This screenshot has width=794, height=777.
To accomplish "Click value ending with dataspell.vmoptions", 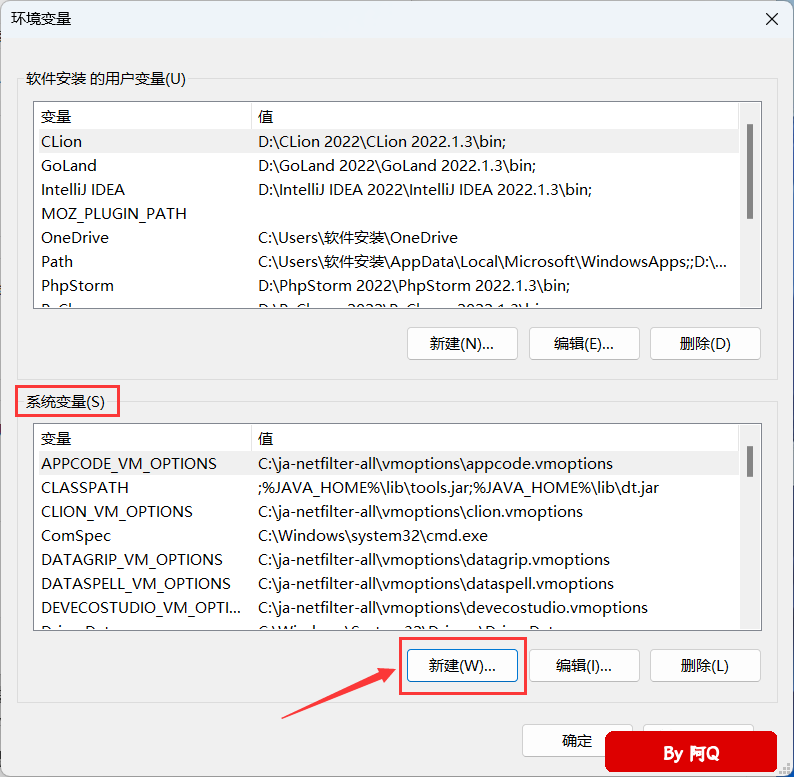I will tap(435, 584).
